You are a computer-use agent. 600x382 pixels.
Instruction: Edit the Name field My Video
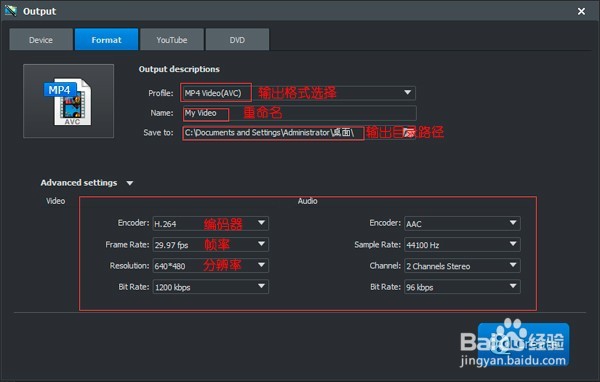(x=300, y=113)
